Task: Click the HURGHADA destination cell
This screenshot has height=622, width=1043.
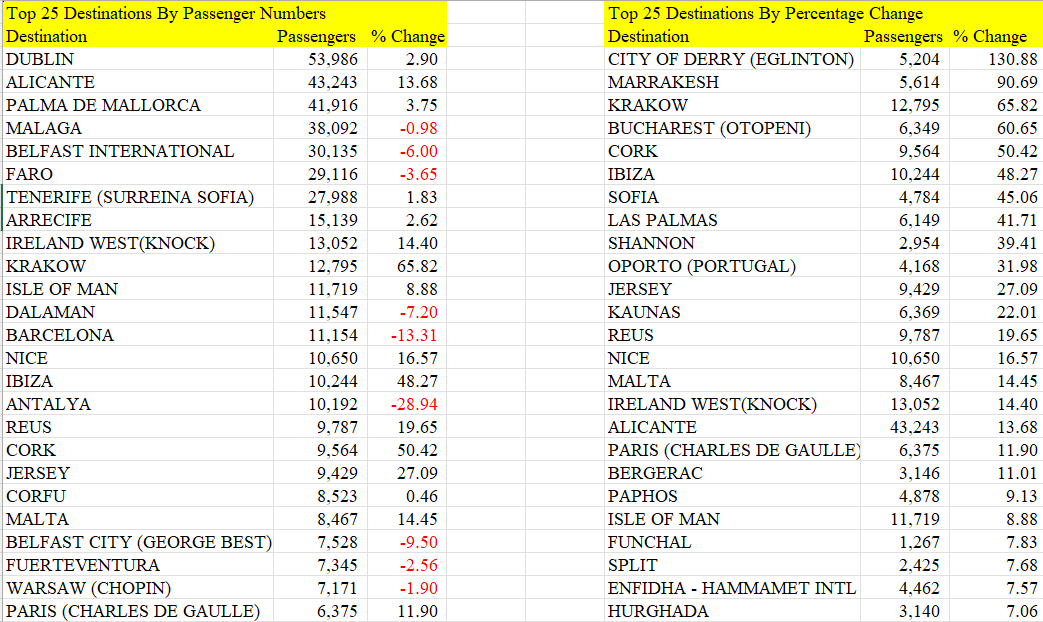Action: pyautogui.click(x=732, y=611)
